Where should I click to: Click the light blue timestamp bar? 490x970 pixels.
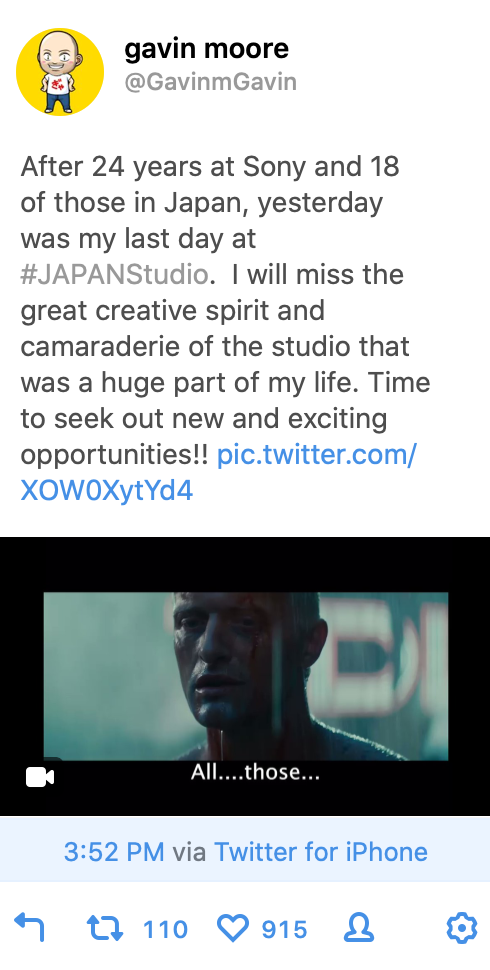coord(245,852)
